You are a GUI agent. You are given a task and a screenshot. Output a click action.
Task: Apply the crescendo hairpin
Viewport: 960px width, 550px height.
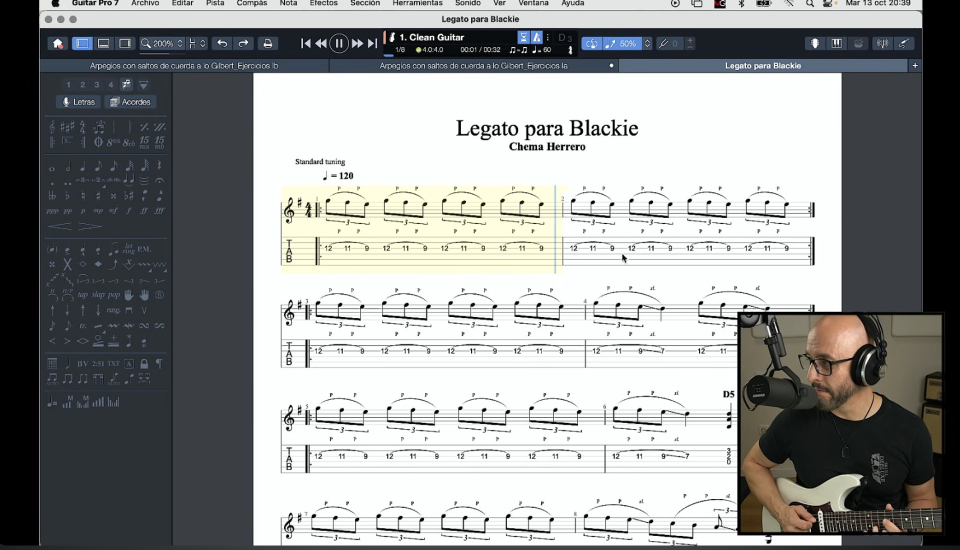pyautogui.click(x=59, y=226)
